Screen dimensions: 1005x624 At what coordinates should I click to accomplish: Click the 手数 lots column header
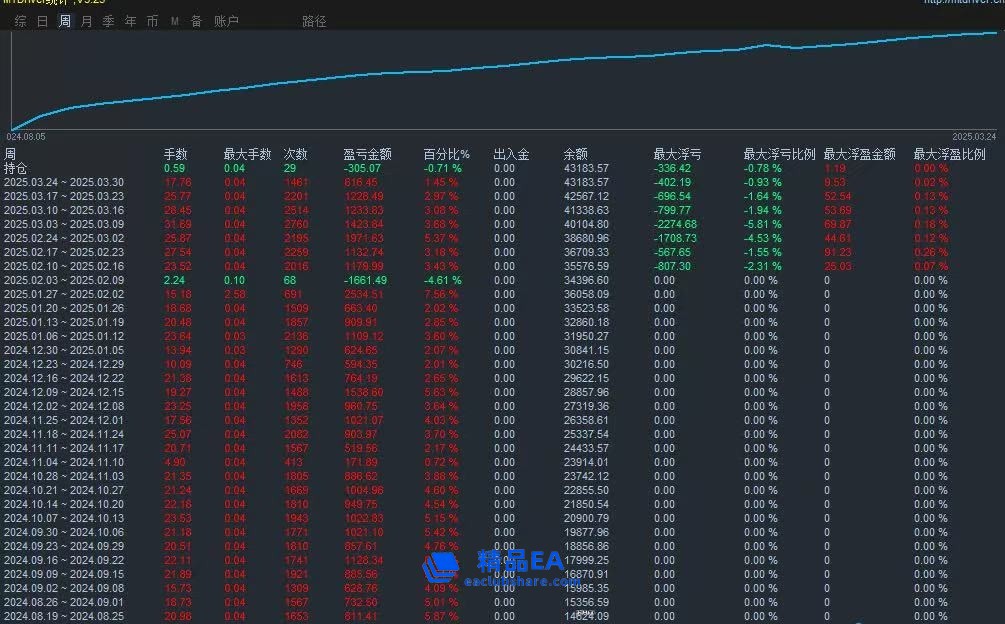pos(175,155)
